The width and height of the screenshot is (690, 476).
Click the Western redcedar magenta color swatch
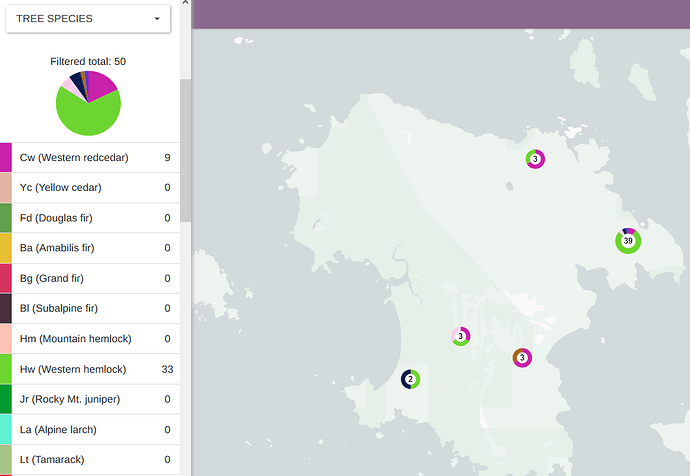point(6,158)
